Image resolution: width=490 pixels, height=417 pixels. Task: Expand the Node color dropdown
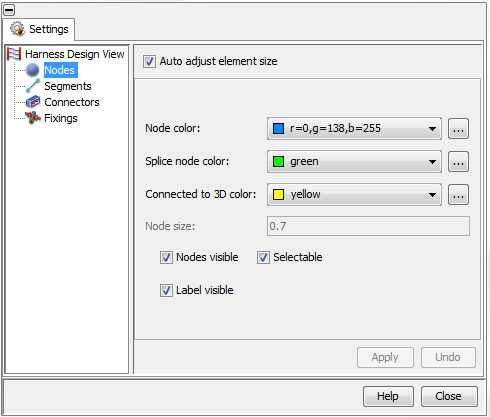(x=354, y=128)
